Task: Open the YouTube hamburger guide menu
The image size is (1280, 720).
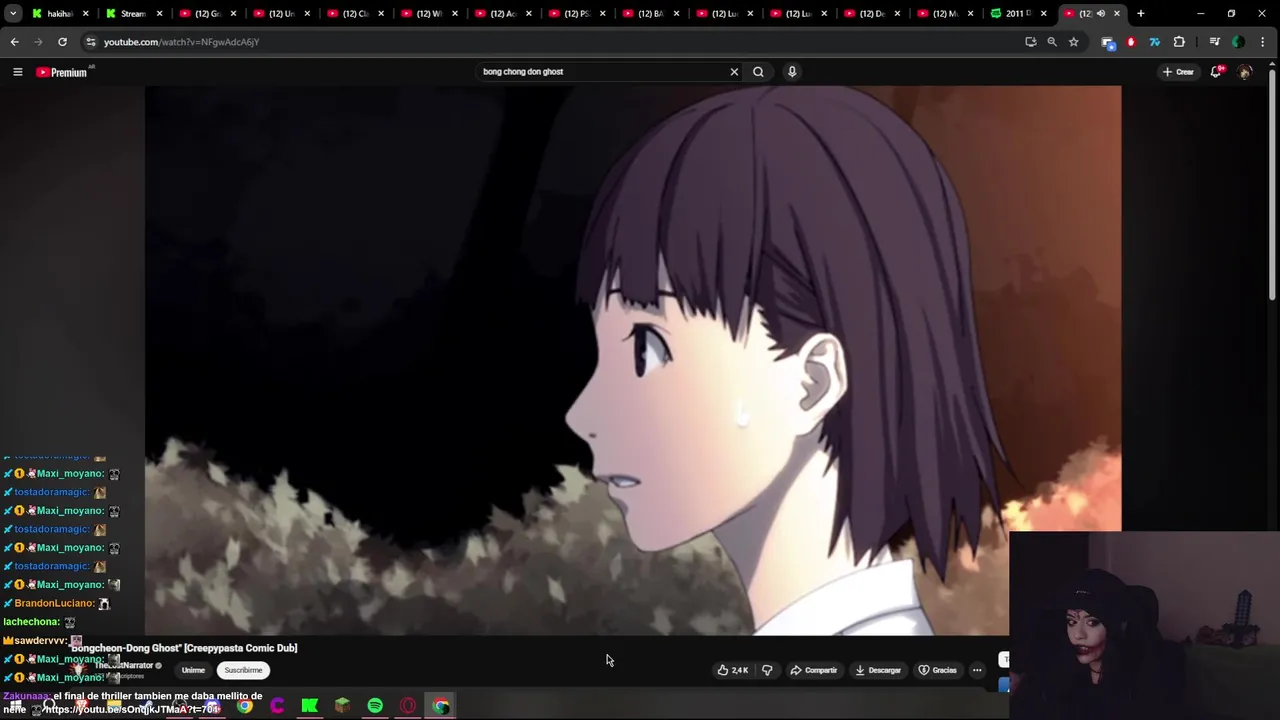Action: (x=17, y=72)
